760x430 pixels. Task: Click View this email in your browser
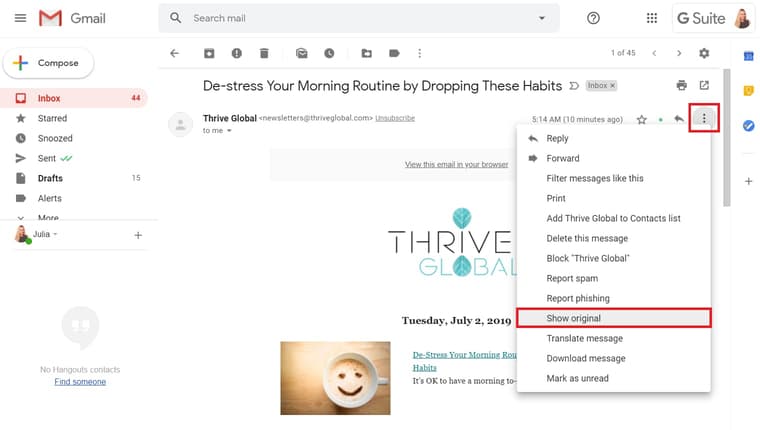coord(457,164)
